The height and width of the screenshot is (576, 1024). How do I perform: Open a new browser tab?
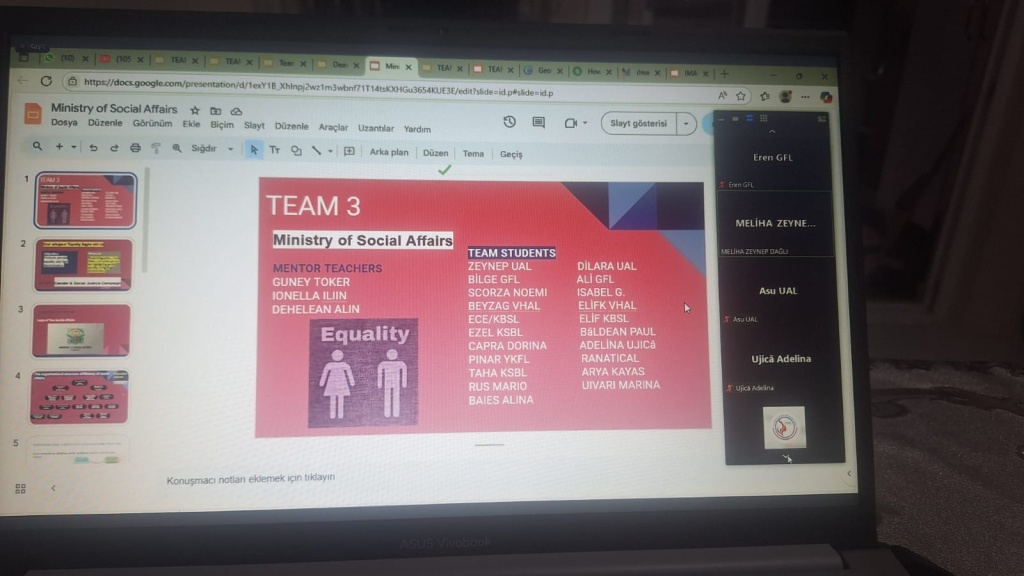pos(724,74)
